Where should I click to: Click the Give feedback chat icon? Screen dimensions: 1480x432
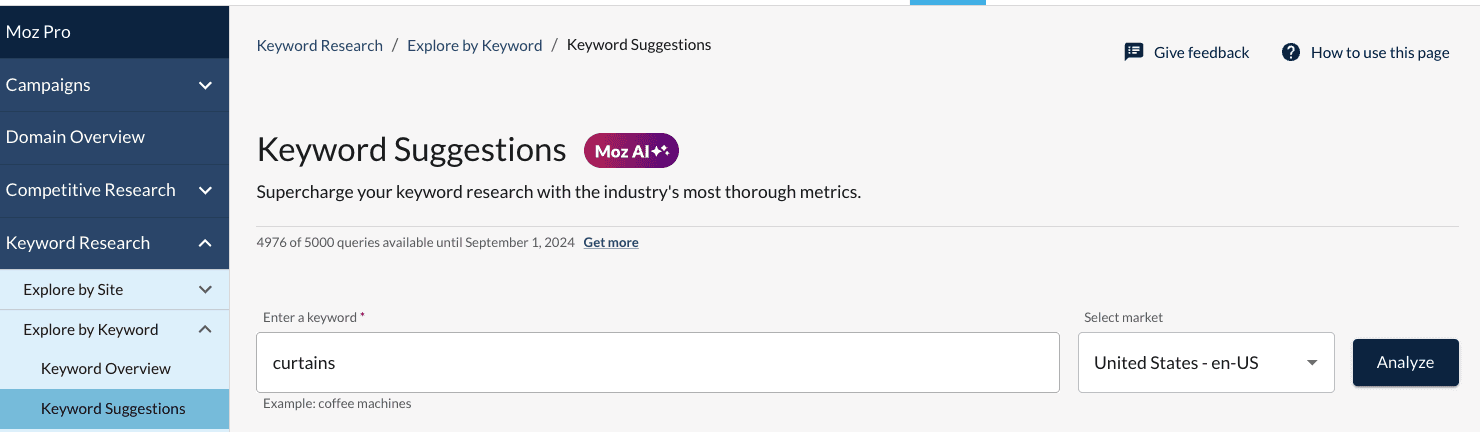click(x=1133, y=52)
